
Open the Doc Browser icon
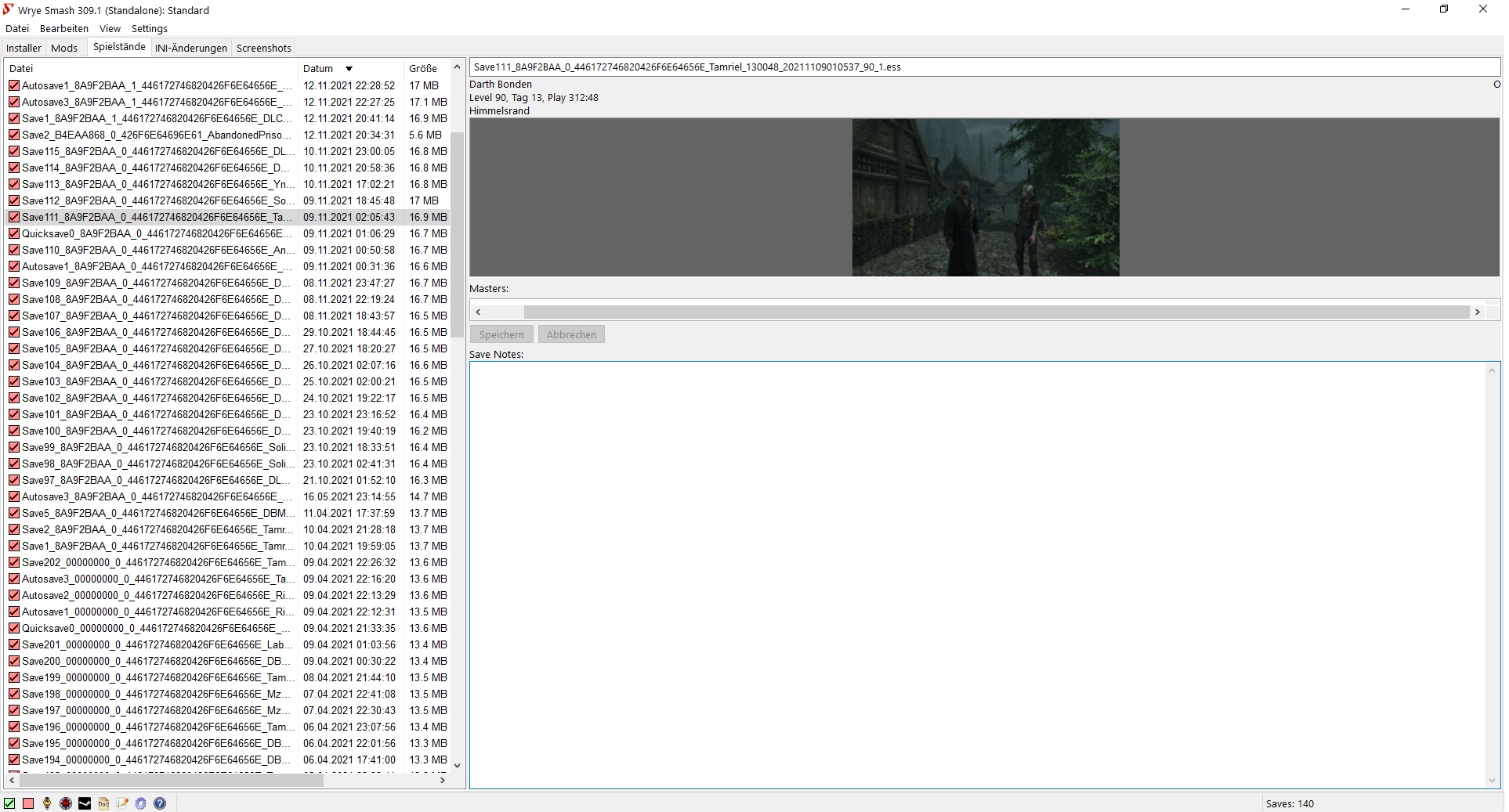pos(103,803)
